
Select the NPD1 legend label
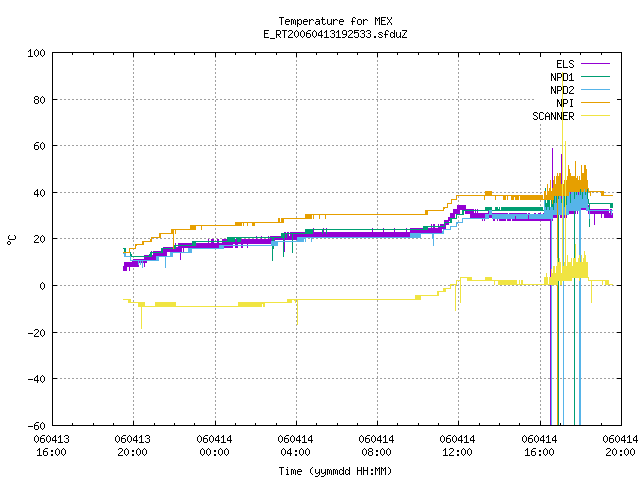(x=562, y=77)
